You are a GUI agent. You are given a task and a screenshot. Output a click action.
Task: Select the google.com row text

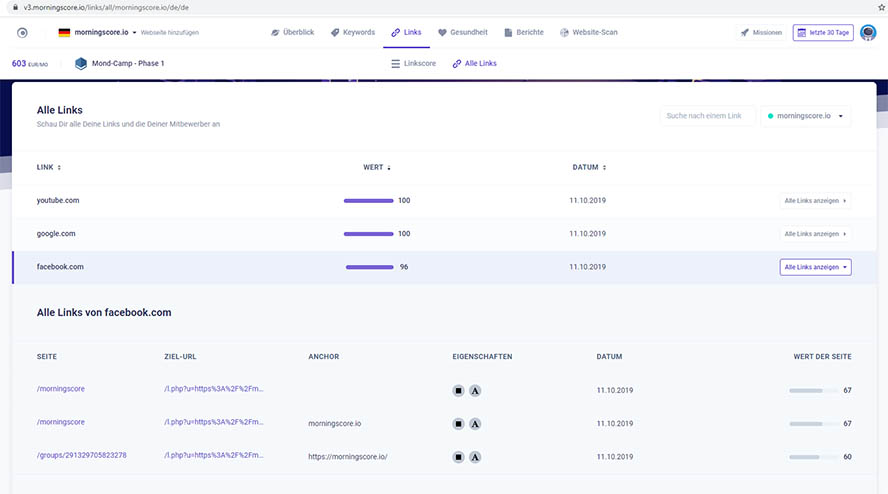(56, 233)
